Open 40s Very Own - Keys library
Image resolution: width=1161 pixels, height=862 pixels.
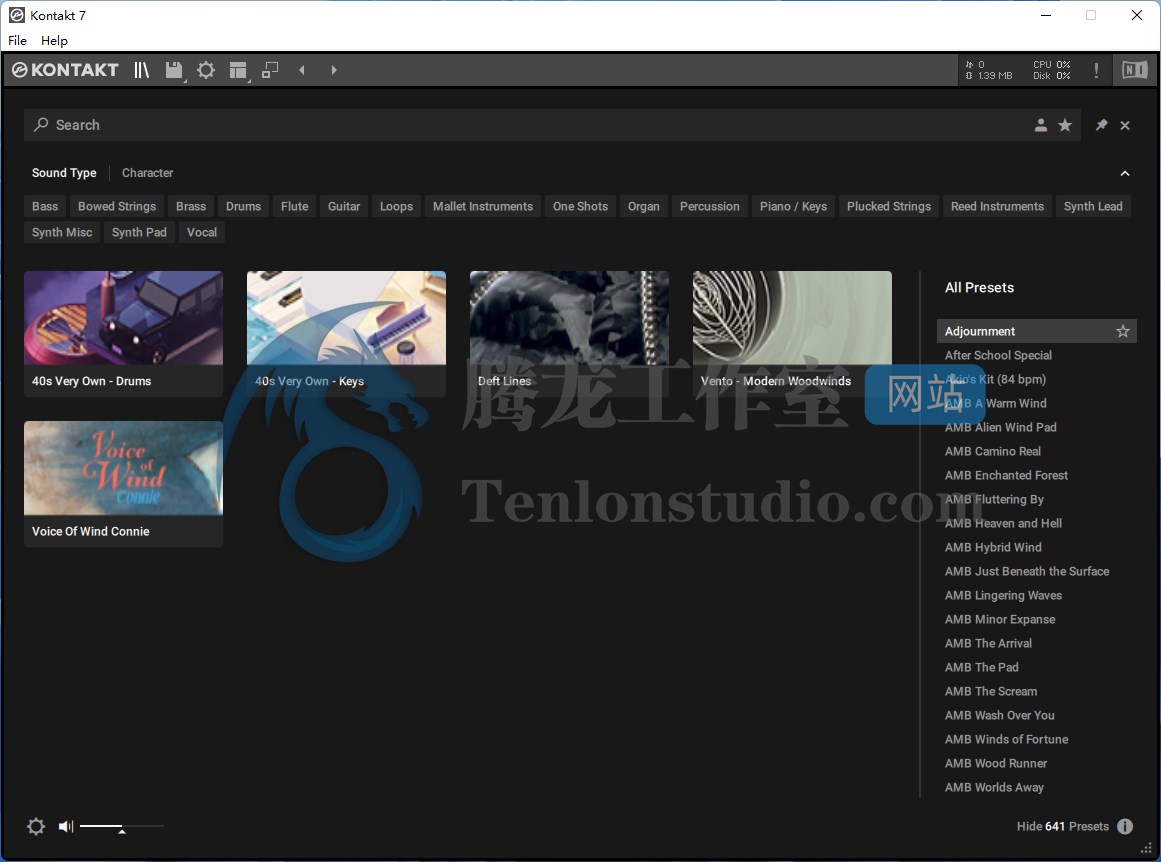pyautogui.click(x=347, y=334)
